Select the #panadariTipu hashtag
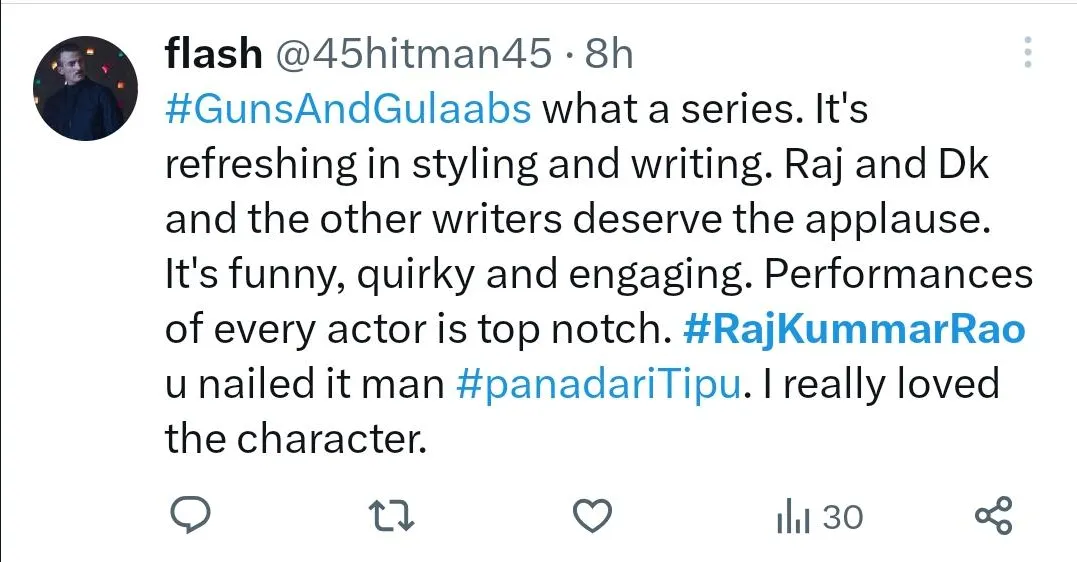The height and width of the screenshot is (562, 1077). click(x=598, y=385)
